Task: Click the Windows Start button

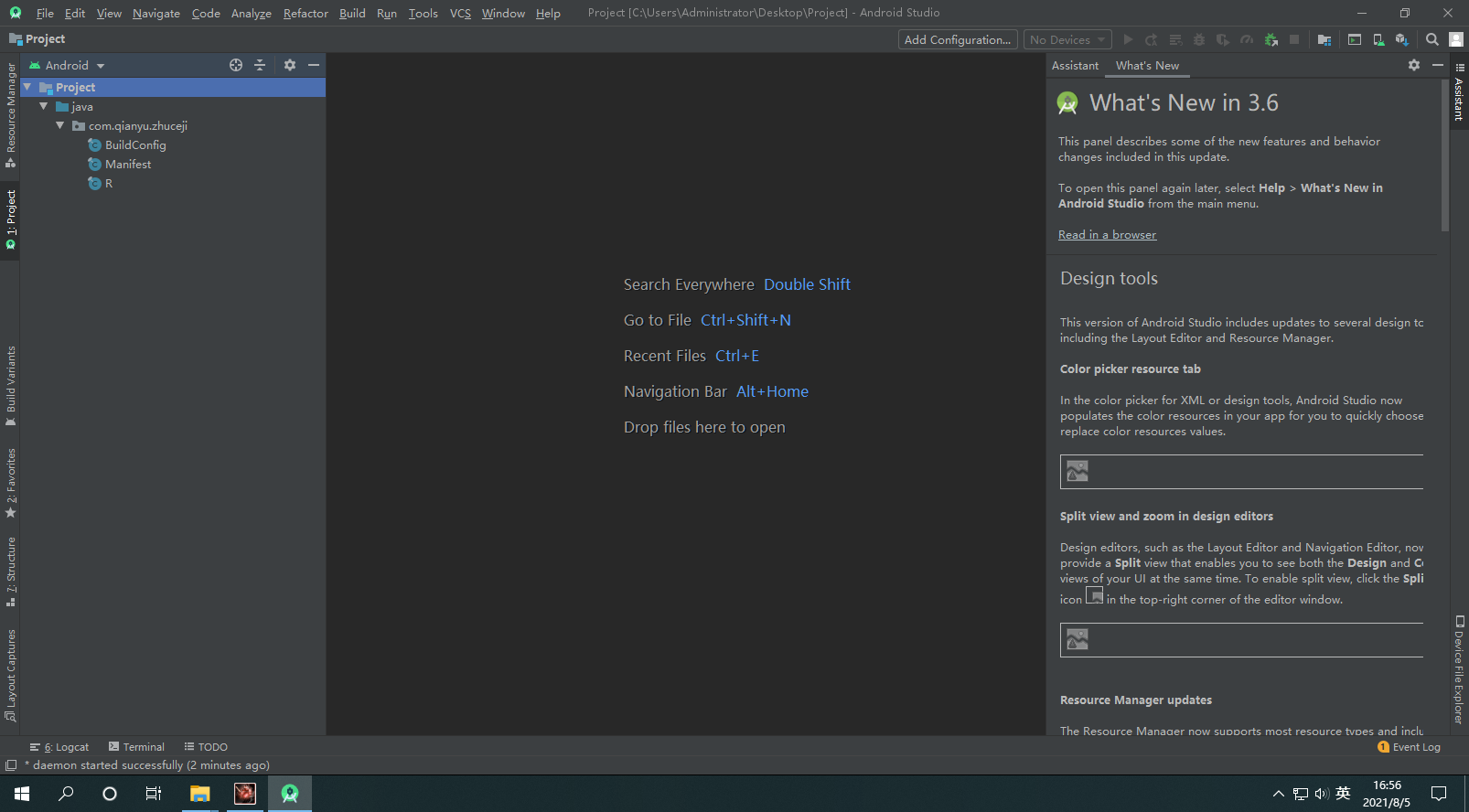Action: click(22, 794)
